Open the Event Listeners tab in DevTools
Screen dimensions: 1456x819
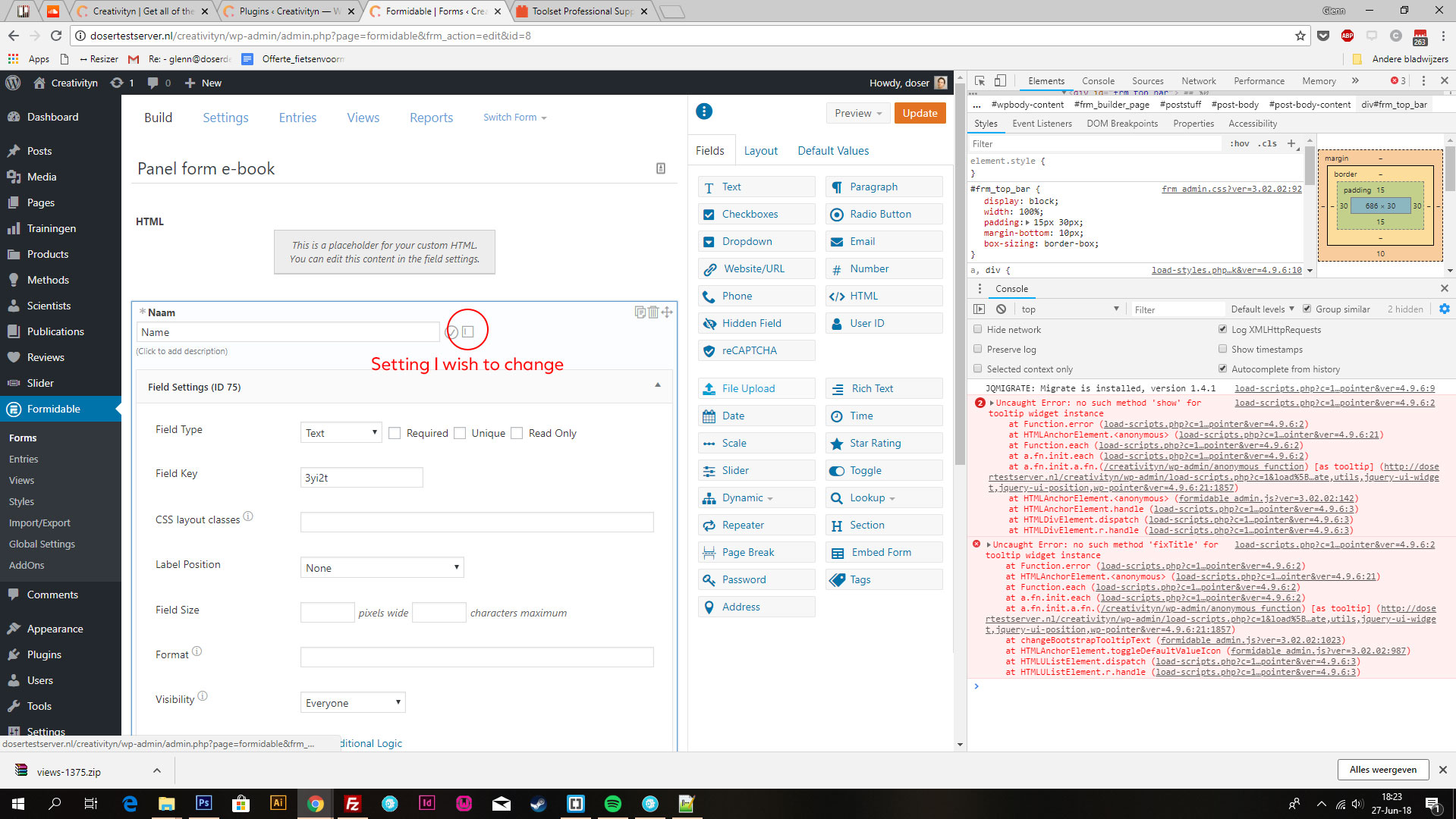click(x=1042, y=124)
